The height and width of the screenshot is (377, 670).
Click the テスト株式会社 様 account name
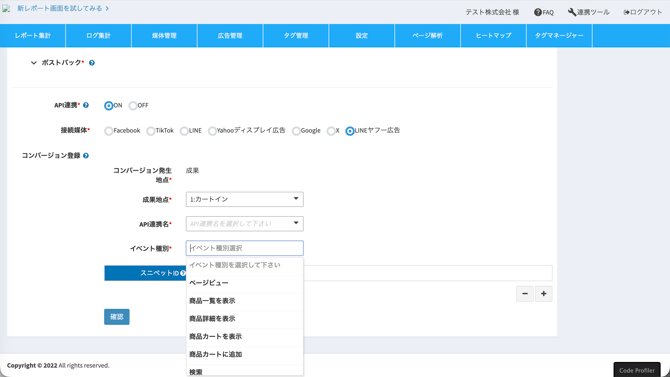pyautogui.click(x=492, y=12)
